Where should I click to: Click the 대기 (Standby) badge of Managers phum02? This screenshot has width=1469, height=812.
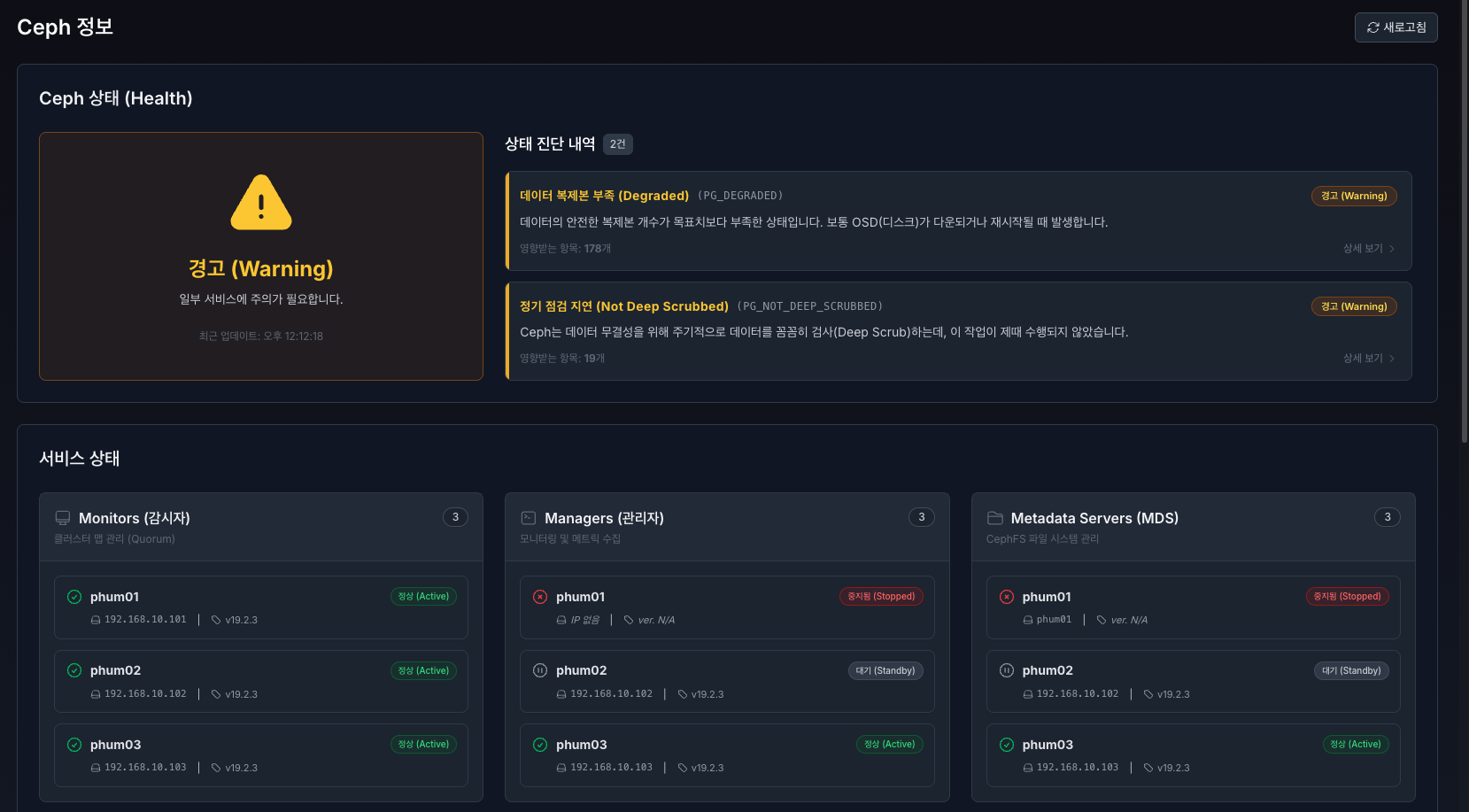(885, 670)
